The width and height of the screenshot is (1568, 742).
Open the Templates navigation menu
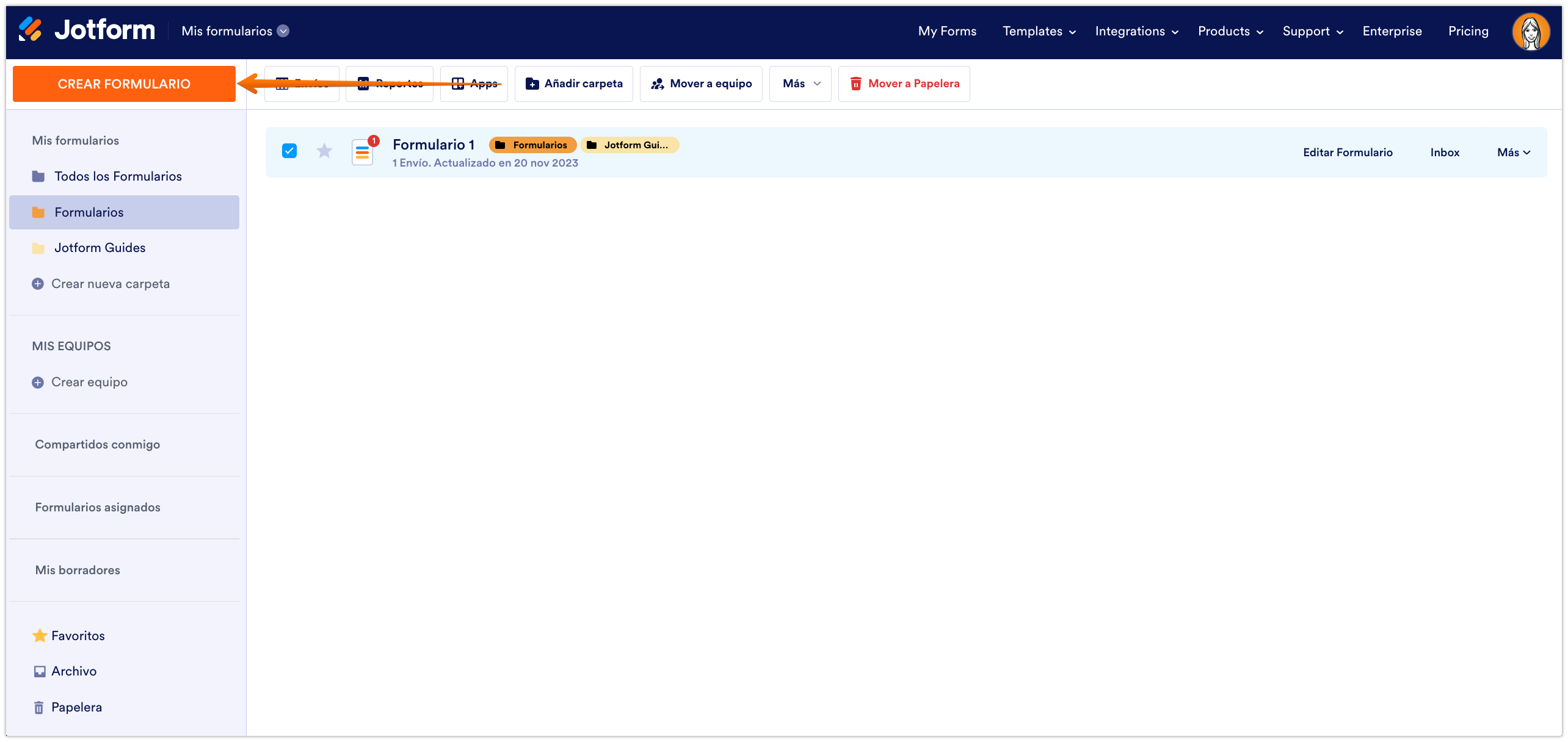[1039, 31]
